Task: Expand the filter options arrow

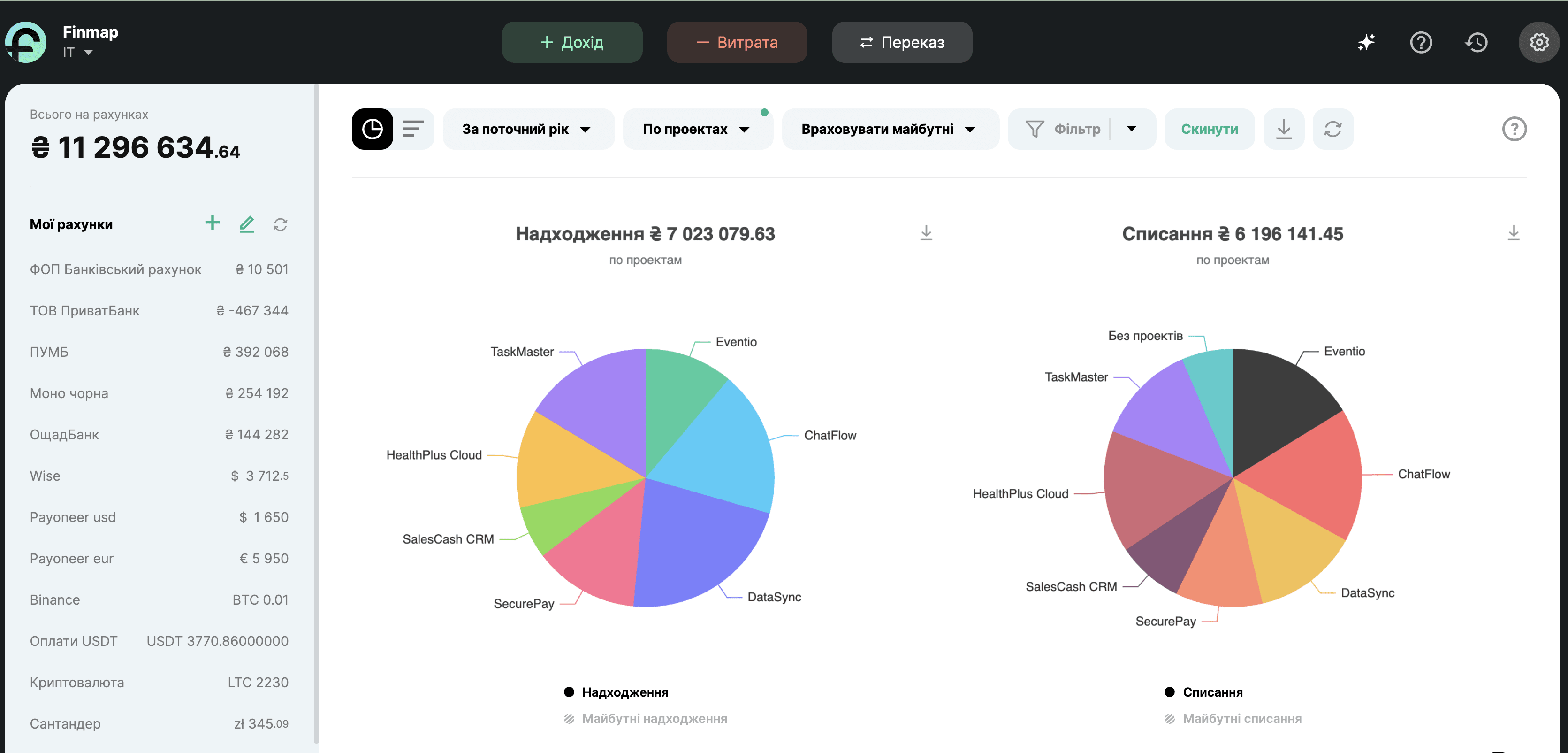Action: tap(1132, 129)
